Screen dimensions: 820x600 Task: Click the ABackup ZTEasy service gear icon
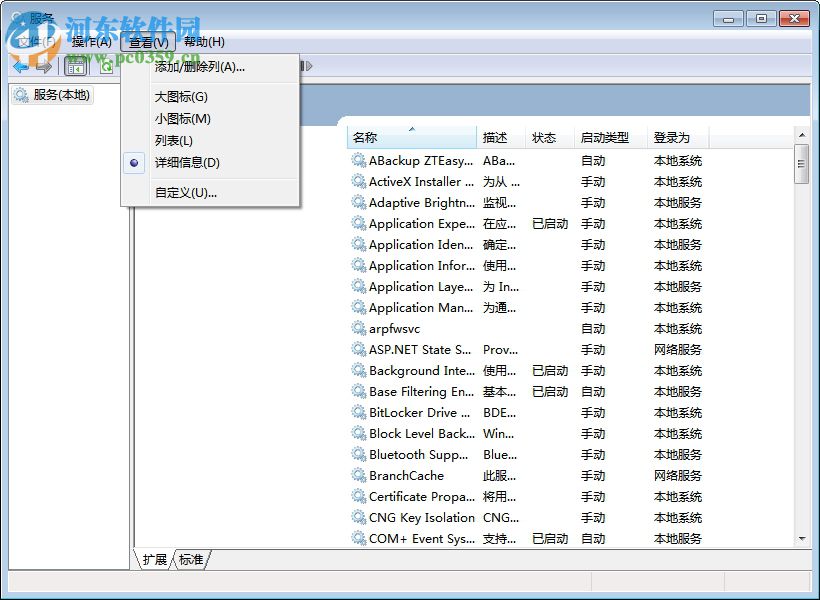pos(357,160)
